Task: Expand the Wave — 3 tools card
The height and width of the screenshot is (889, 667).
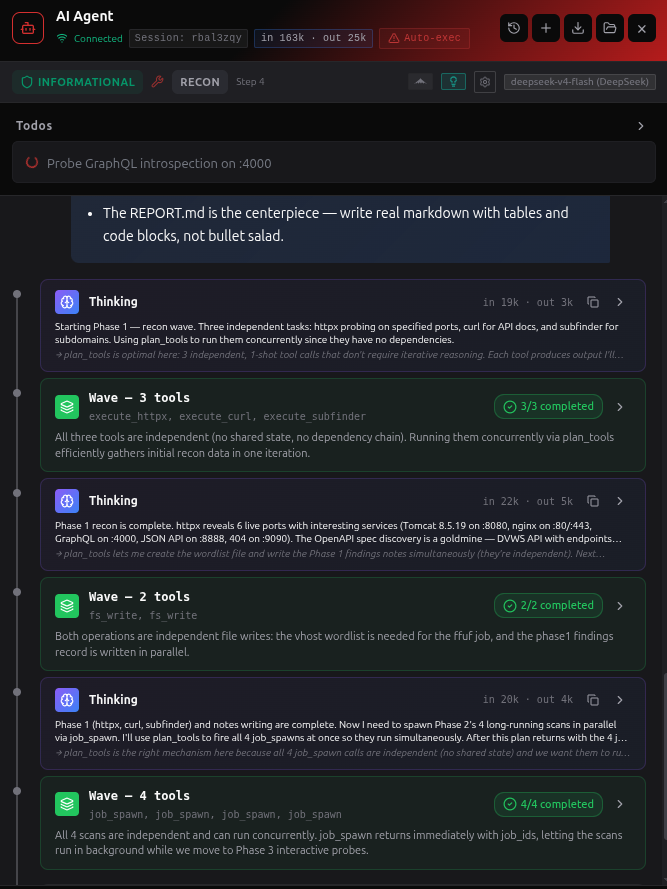Action: 620,407
